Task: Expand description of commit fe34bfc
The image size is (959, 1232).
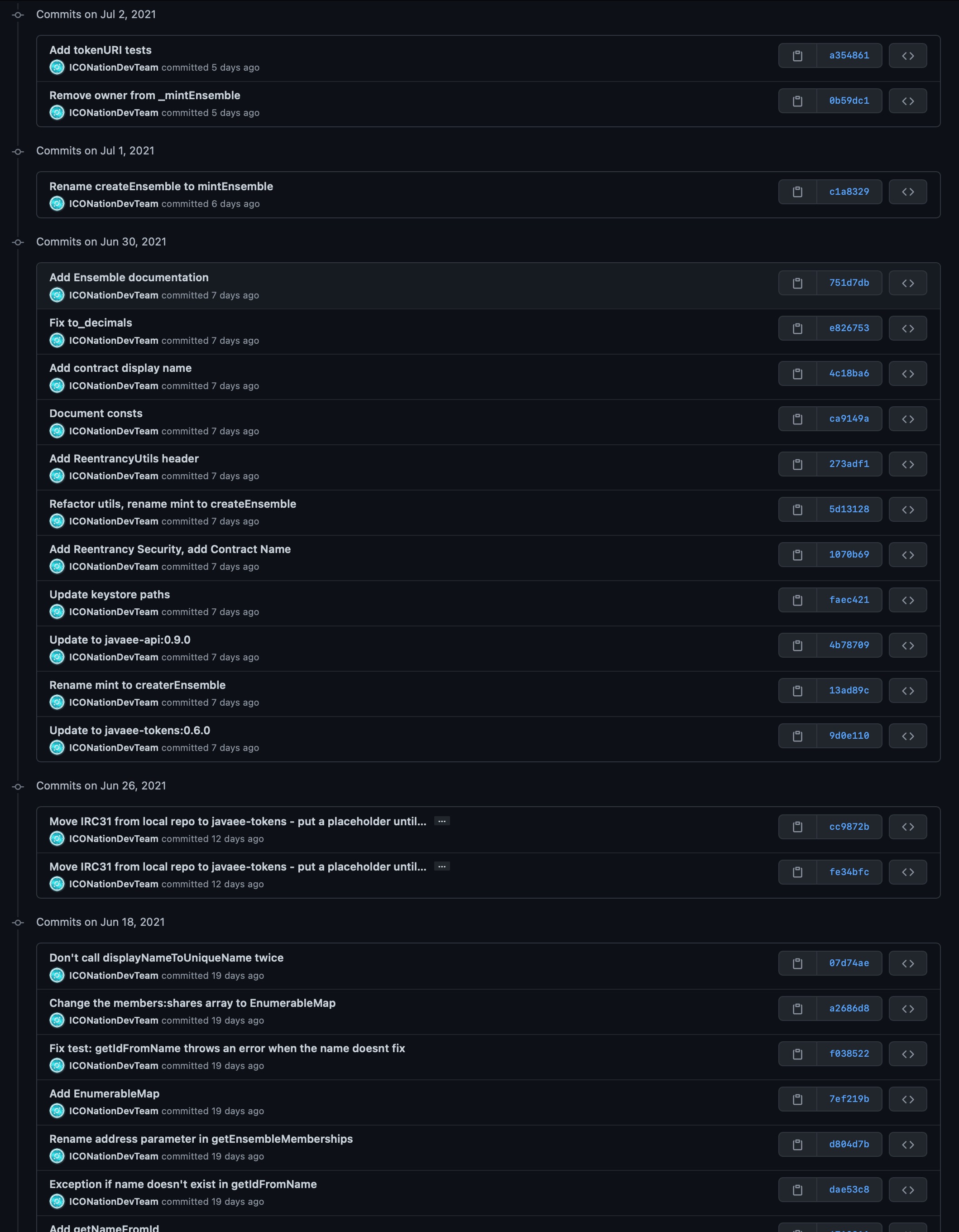Action: pos(442,866)
